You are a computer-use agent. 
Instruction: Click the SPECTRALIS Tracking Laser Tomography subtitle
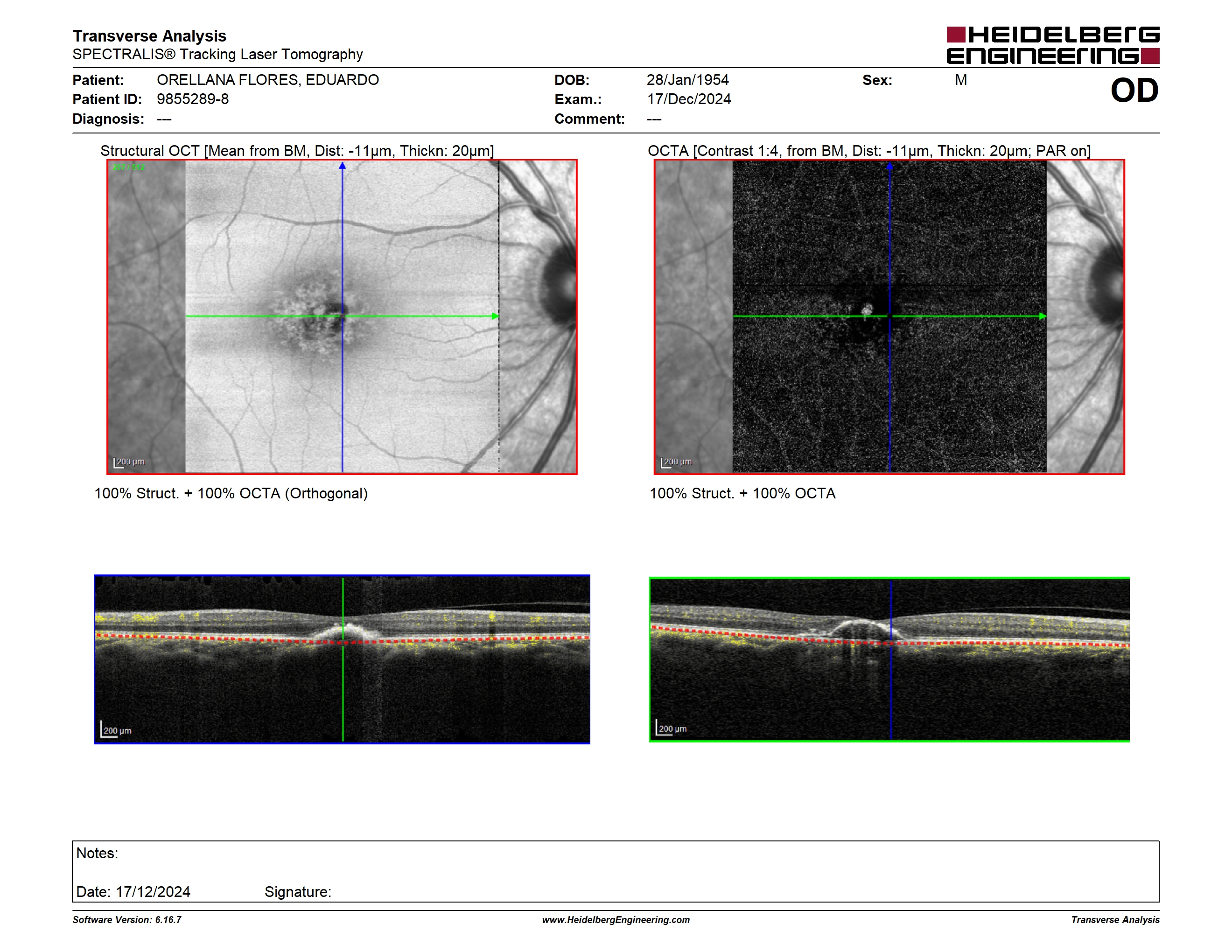pyautogui.click(x=218, y=55)
